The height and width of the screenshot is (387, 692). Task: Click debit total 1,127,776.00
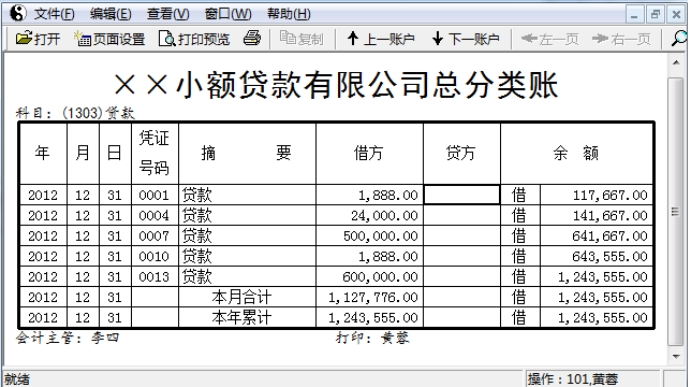click(373, 297)
